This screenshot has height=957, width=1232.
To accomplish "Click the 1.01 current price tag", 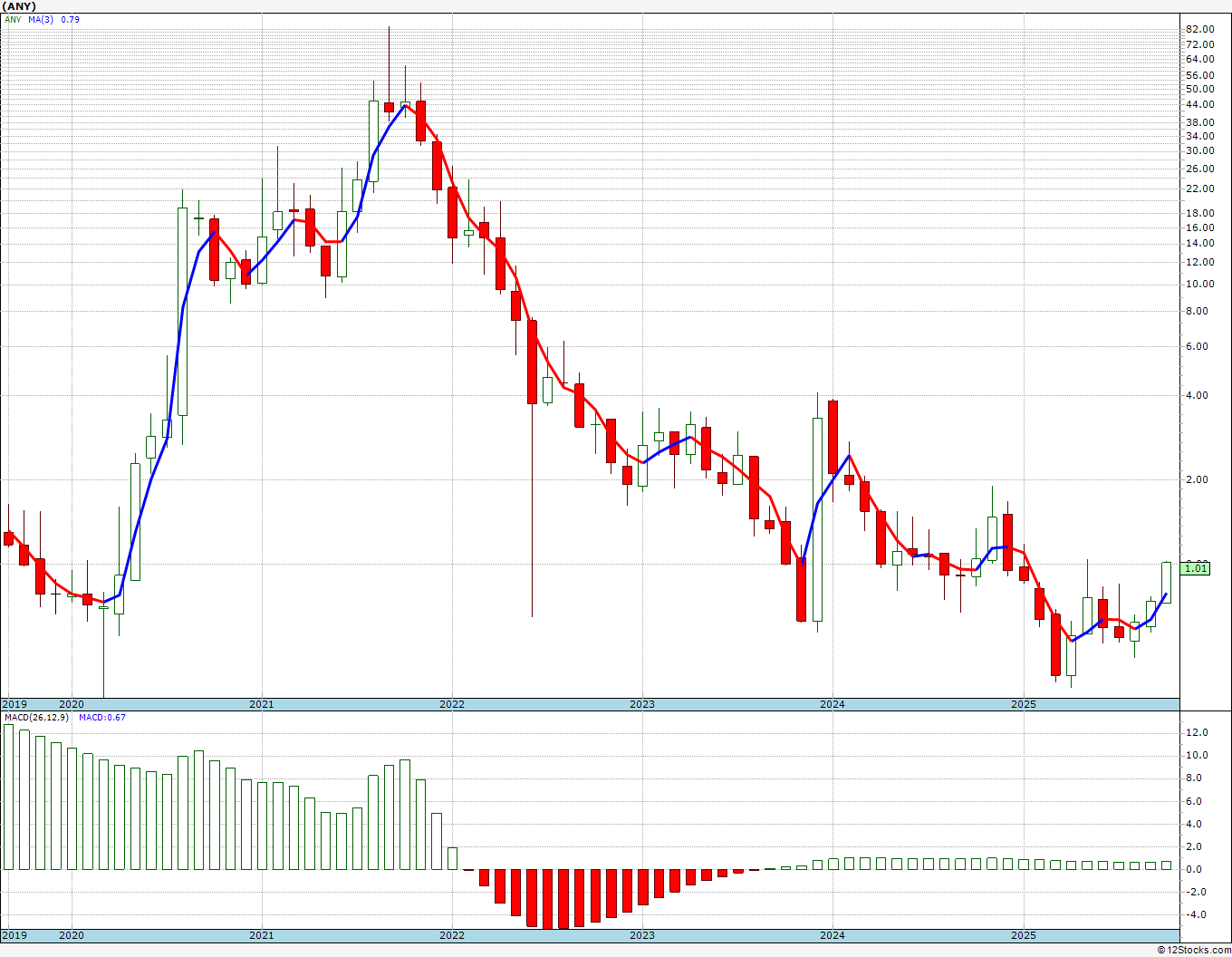I will (x=1196, y=568).
